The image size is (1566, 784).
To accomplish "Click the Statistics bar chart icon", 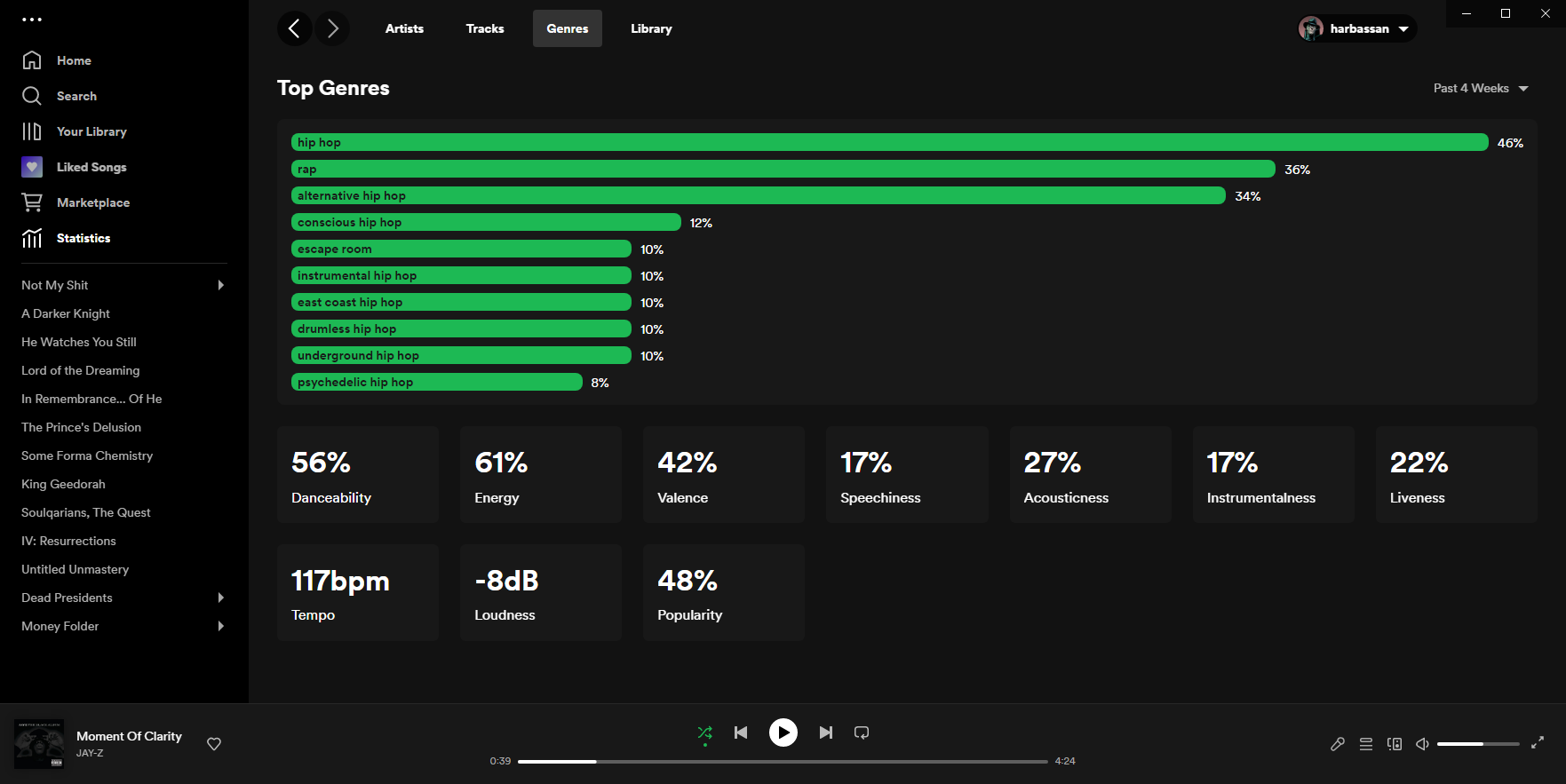I will point(32,238).
